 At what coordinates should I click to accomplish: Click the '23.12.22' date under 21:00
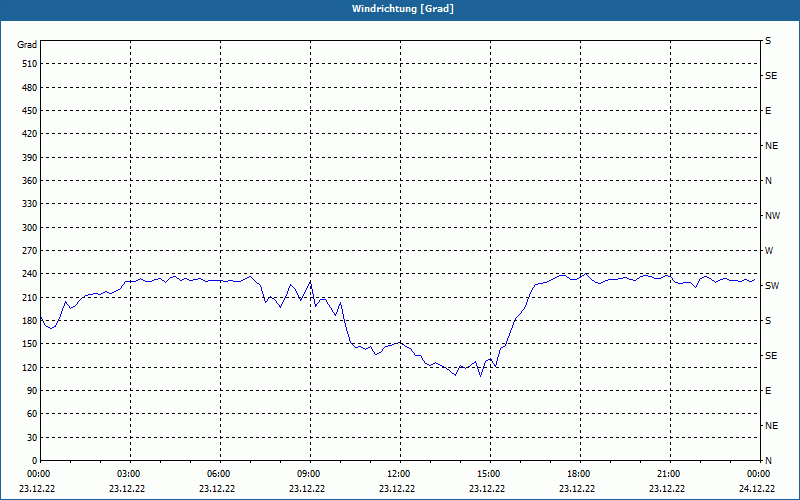pos(667,489)
